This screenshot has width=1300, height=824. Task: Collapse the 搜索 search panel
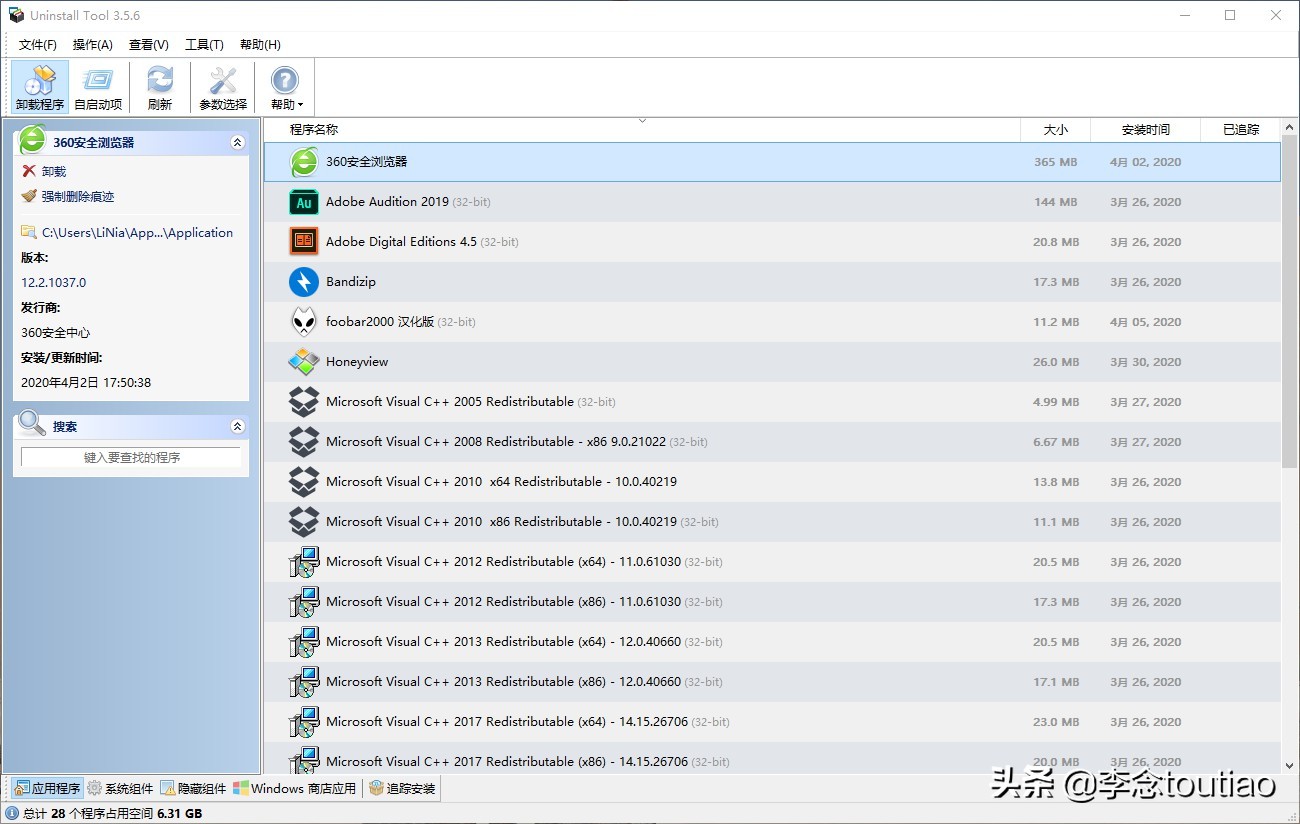coord(237,425)
